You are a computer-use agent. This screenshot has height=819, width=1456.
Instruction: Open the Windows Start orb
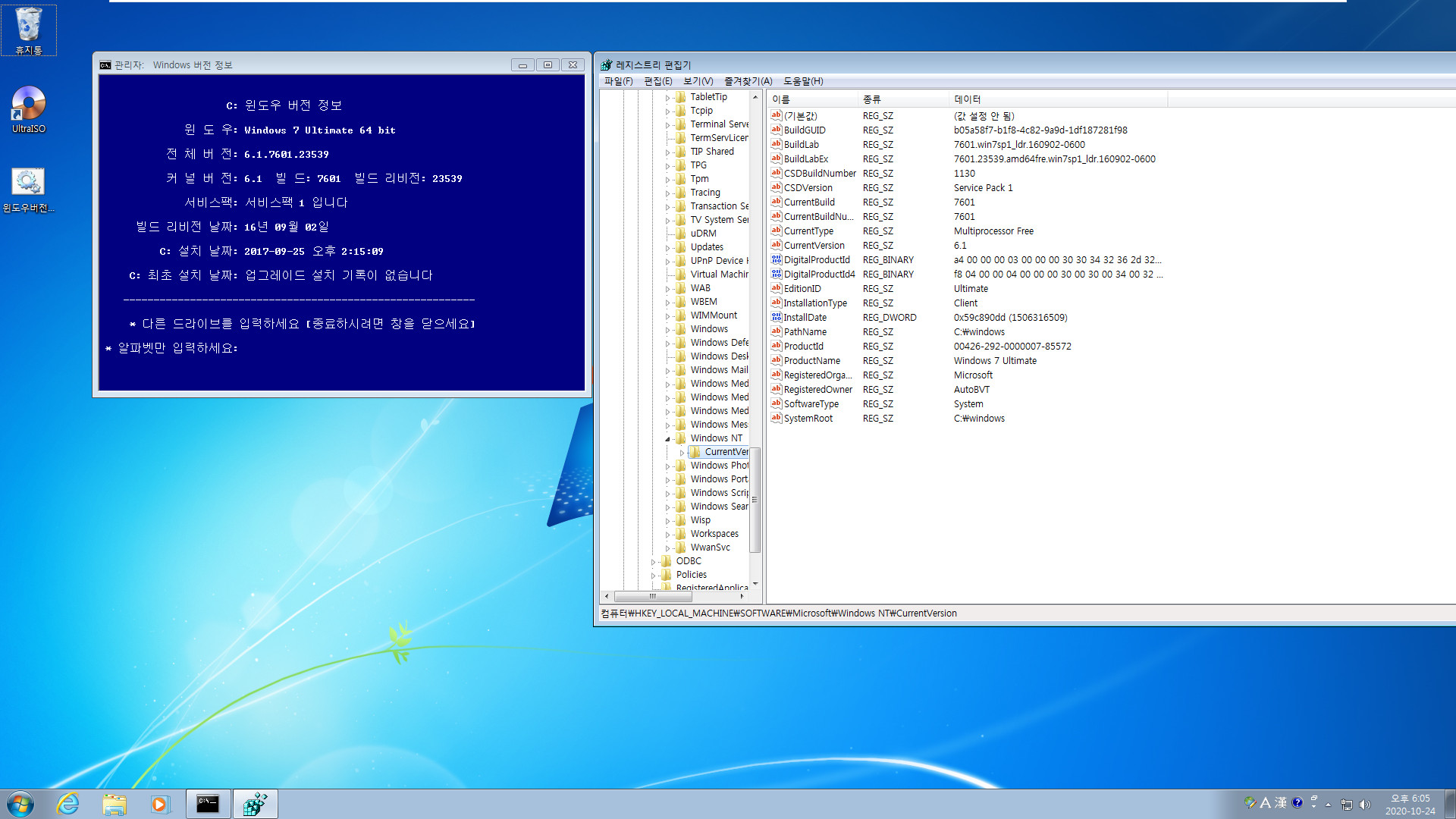click(x=20, y=804)
